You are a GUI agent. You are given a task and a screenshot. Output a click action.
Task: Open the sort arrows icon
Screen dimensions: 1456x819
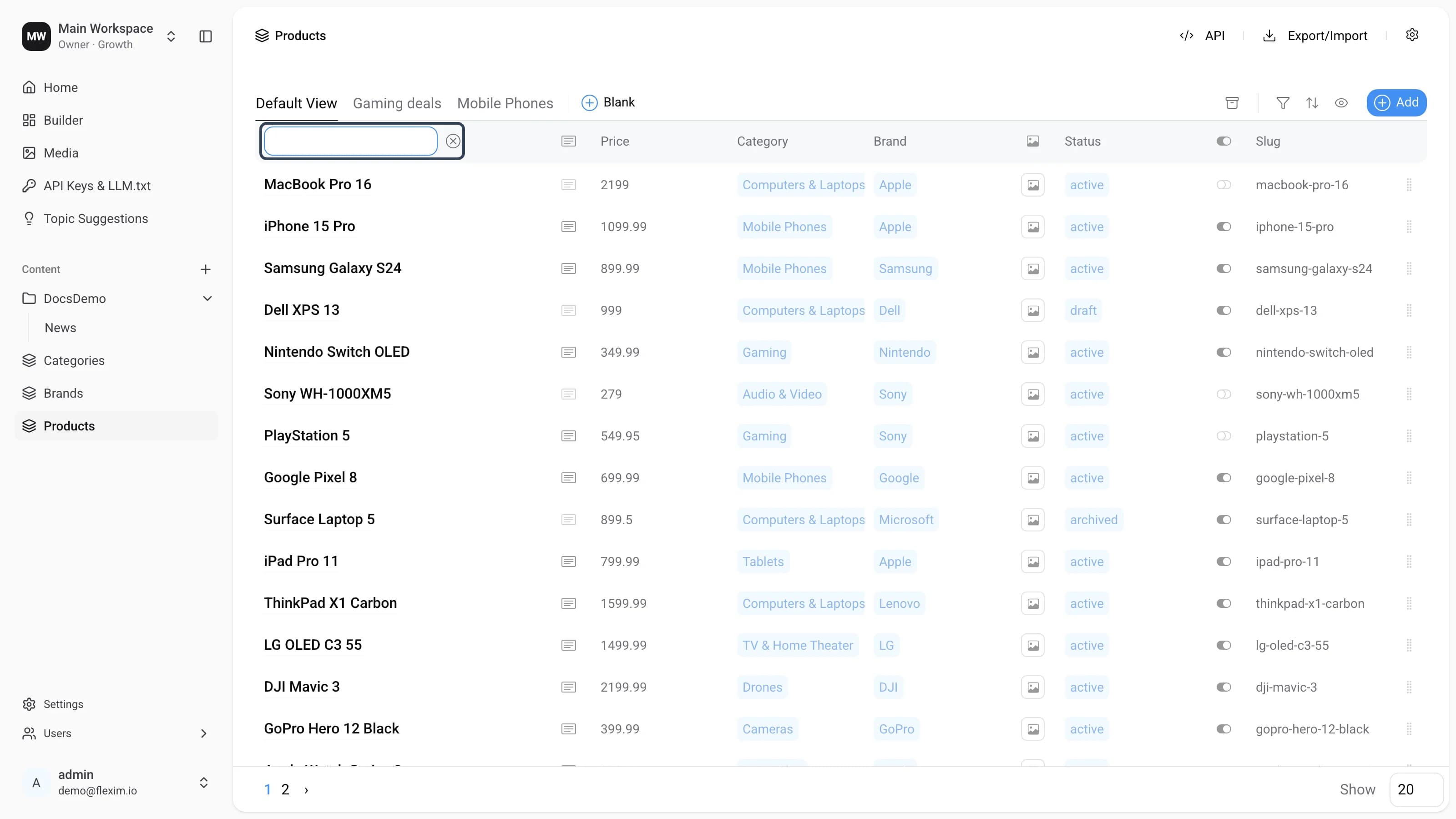1312,103
